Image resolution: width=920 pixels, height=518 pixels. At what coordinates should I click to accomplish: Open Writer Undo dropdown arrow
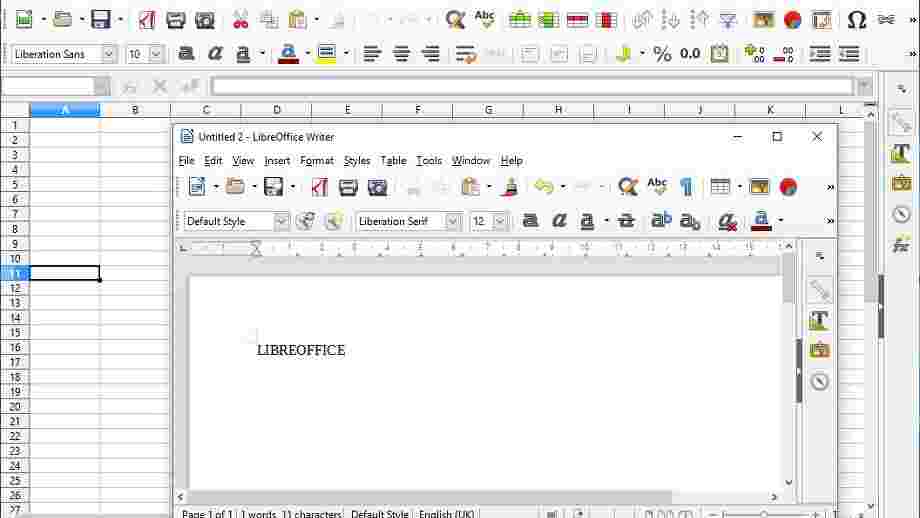(563, 187)
